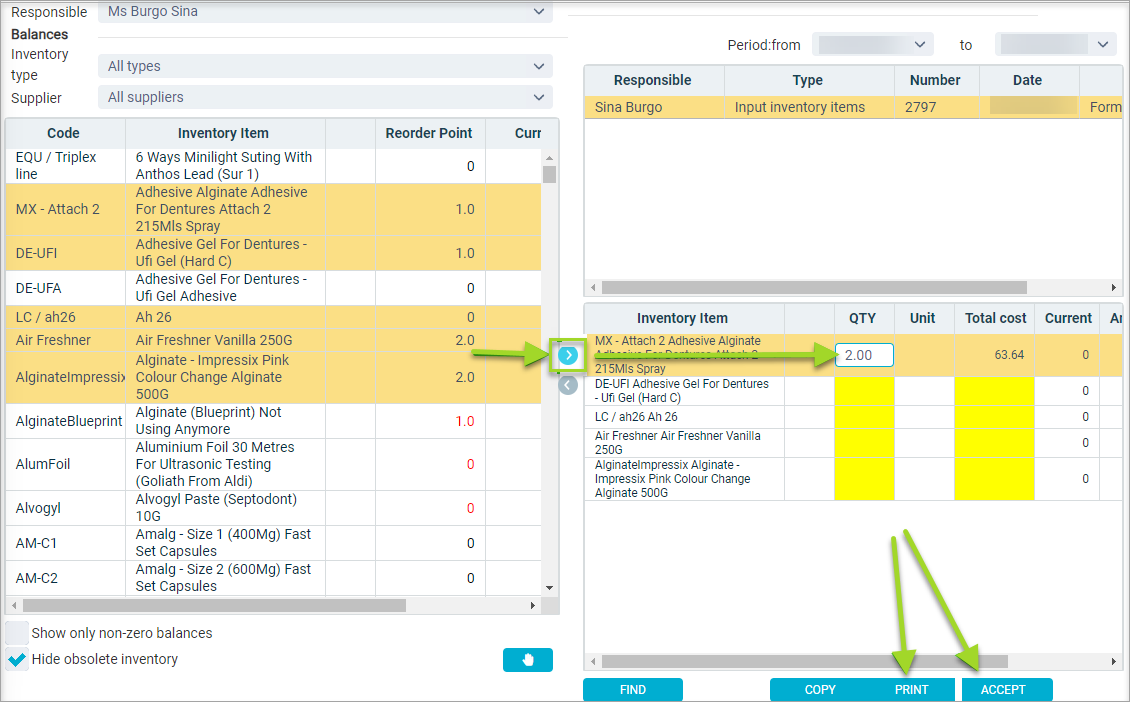This screenshot has width=1130, height=702.
Task: Click the FIND button
Action: tap(633, 690)
